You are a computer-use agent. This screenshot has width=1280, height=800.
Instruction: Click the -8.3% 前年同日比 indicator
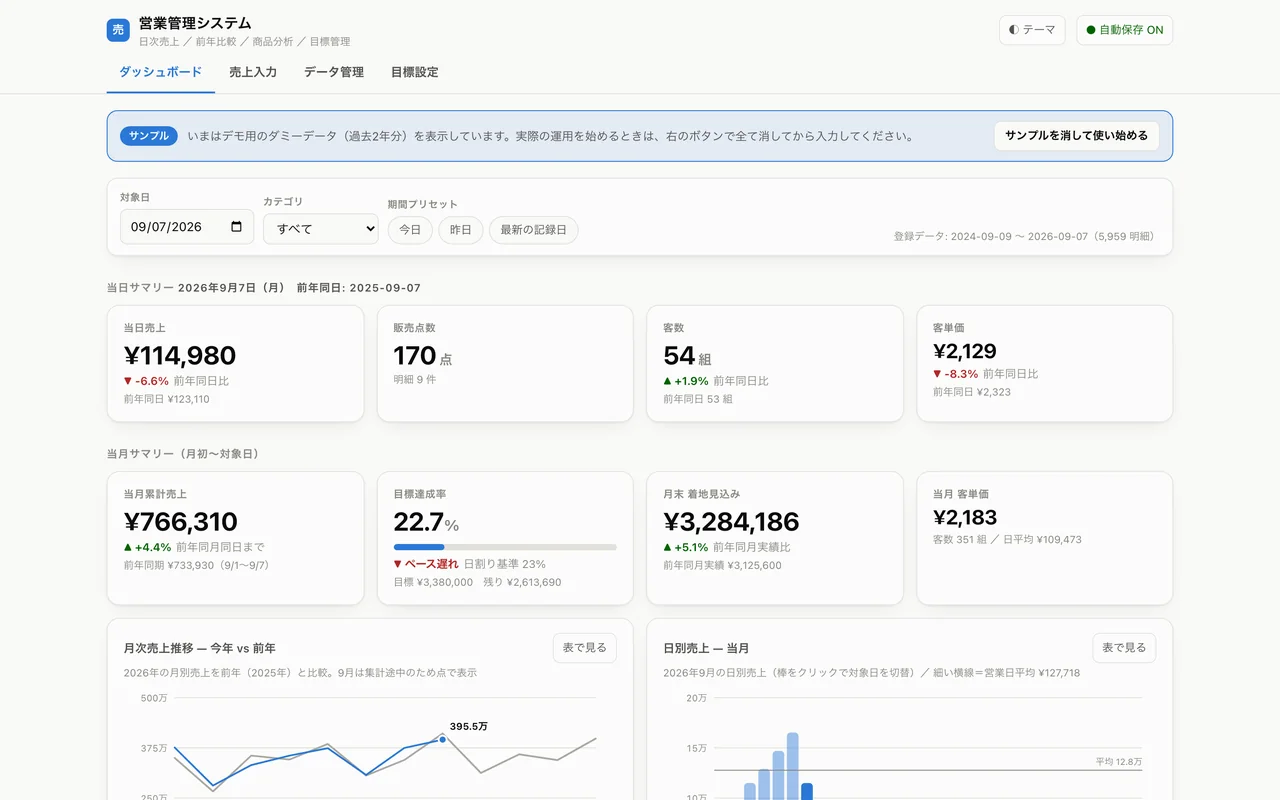(x=986, y=374)
